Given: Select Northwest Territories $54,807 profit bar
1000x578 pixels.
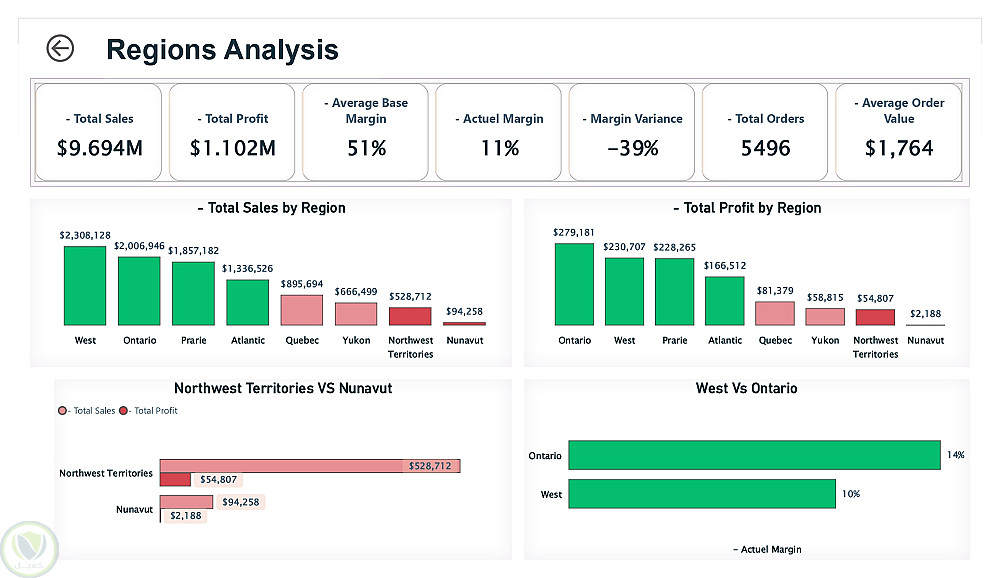Looking at the screenshot, I should click(x=175, y=480).
